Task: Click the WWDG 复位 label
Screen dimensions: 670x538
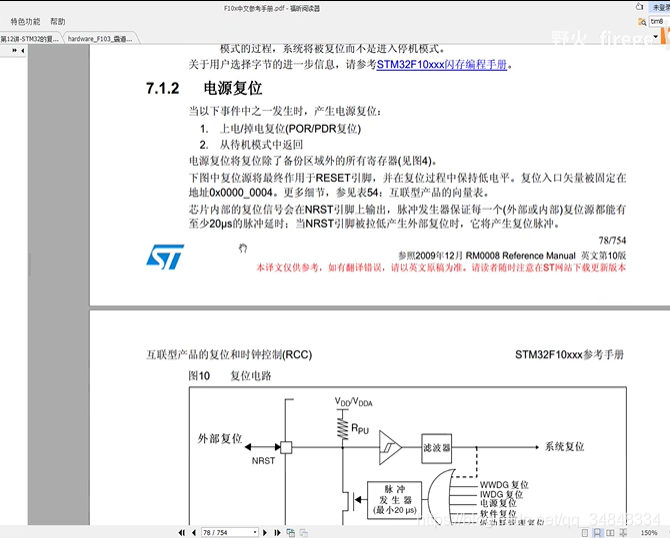Action: pyautogui.click(x=504, y=485)
